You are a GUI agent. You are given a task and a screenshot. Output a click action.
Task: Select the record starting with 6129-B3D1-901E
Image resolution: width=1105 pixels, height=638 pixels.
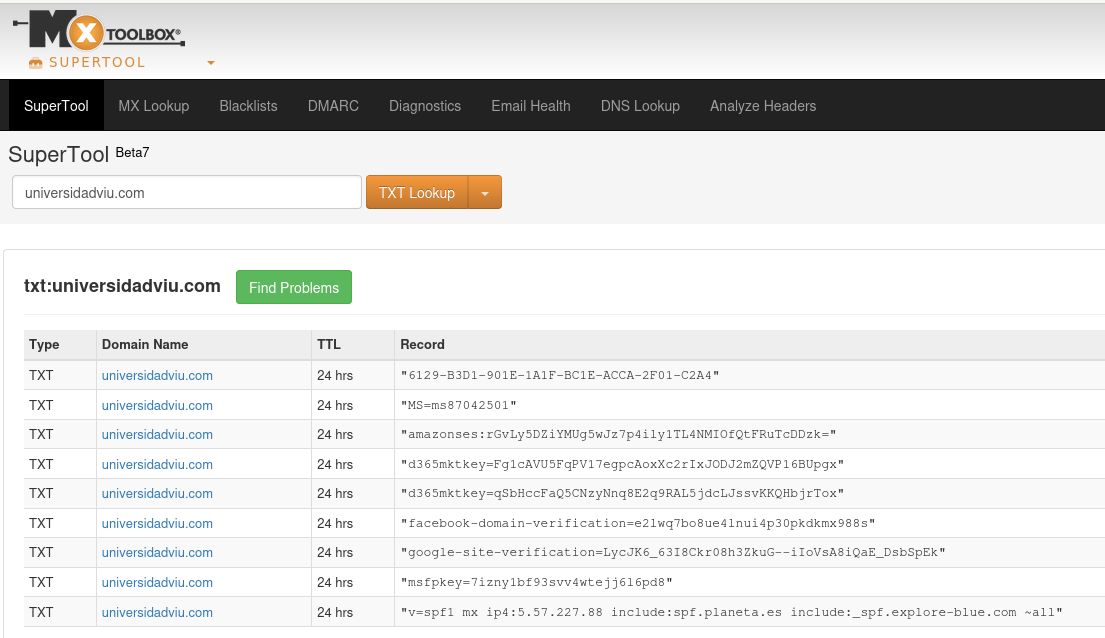pyautogui.click(x=560, y=375)
